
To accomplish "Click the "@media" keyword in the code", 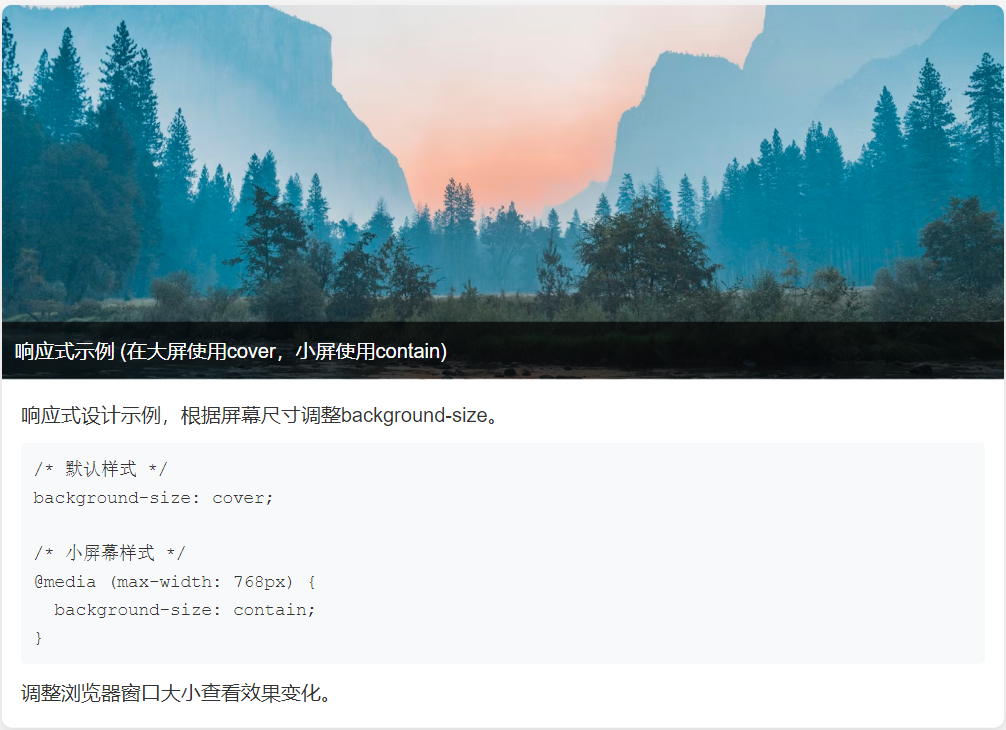I will [65, 581].
